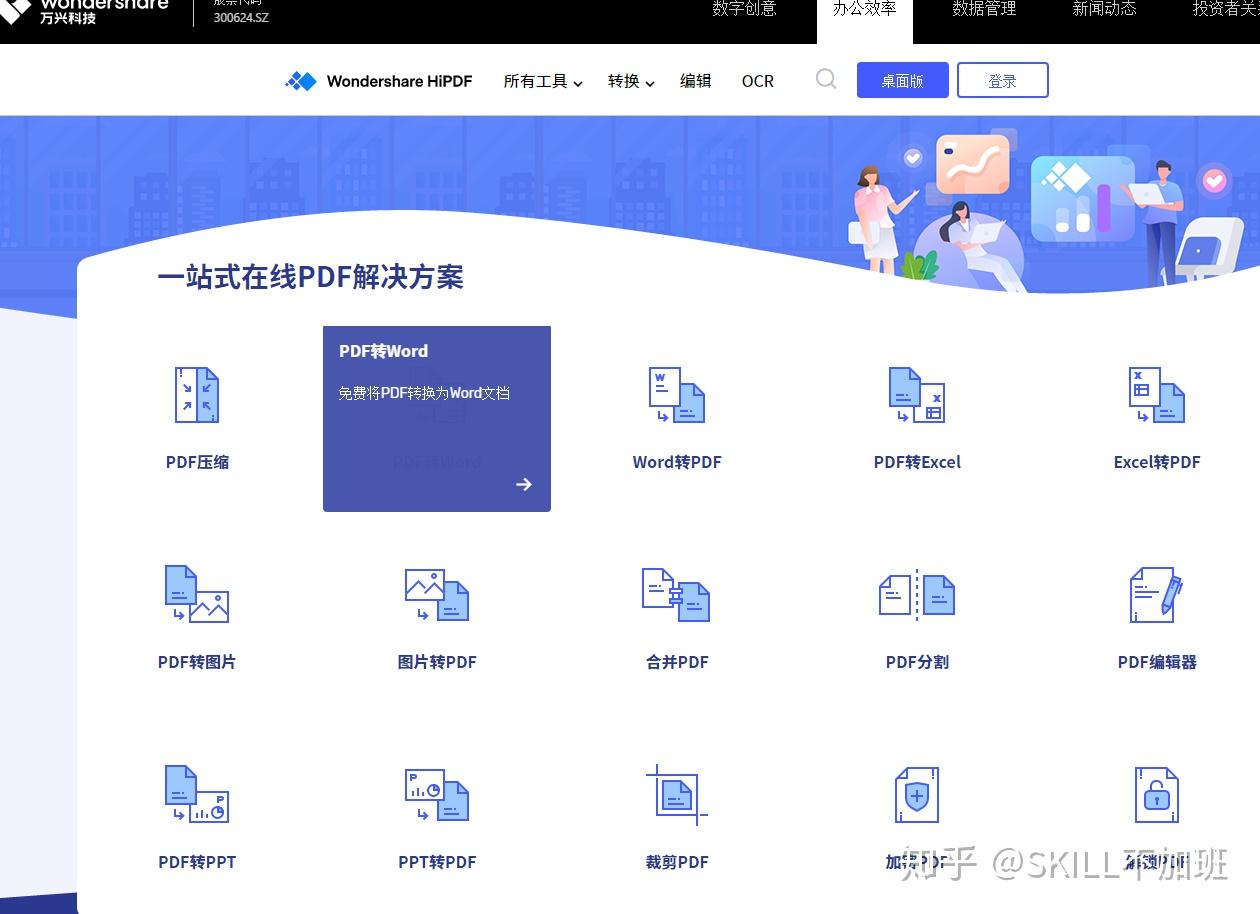The height and width of the screenshot is (914, 1260).
Task: Open the 新闻动态 tab
Action: (x=1104, y=9)
